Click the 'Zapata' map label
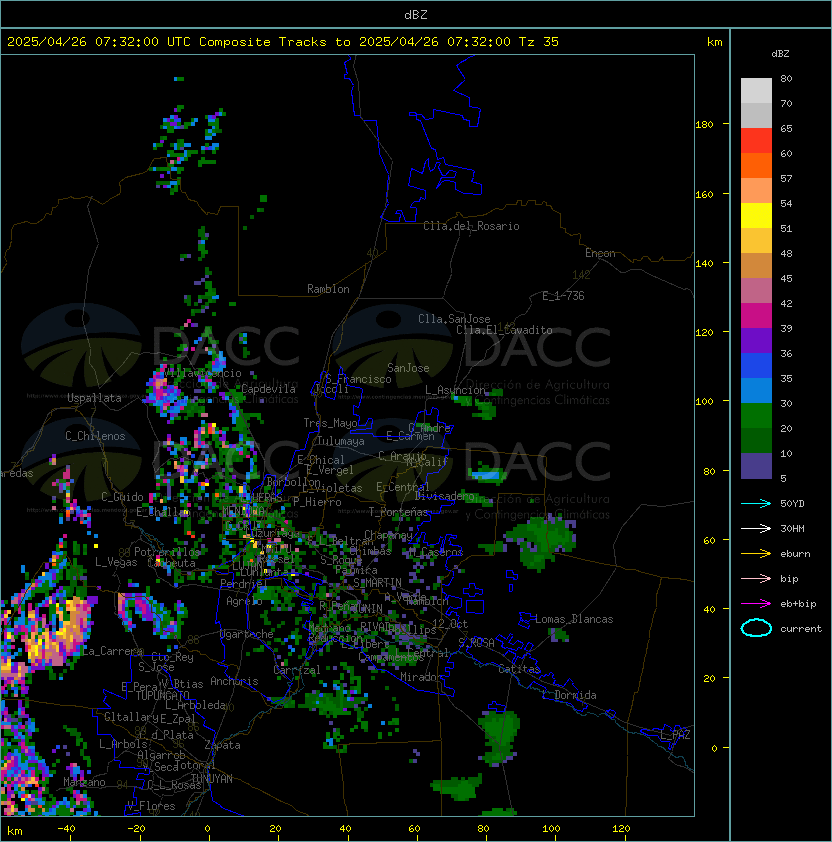This screenshot has width=832, height=842. 222,745
